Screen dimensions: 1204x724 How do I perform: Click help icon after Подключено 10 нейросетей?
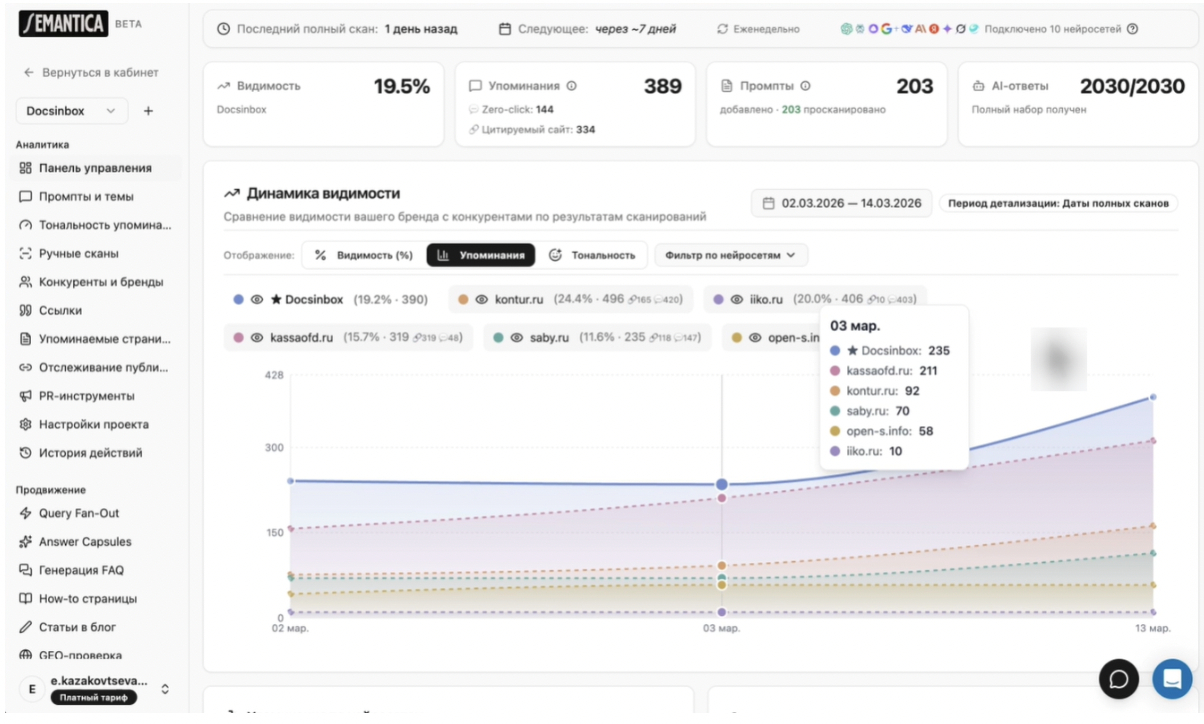click(x=1132, y=29)
